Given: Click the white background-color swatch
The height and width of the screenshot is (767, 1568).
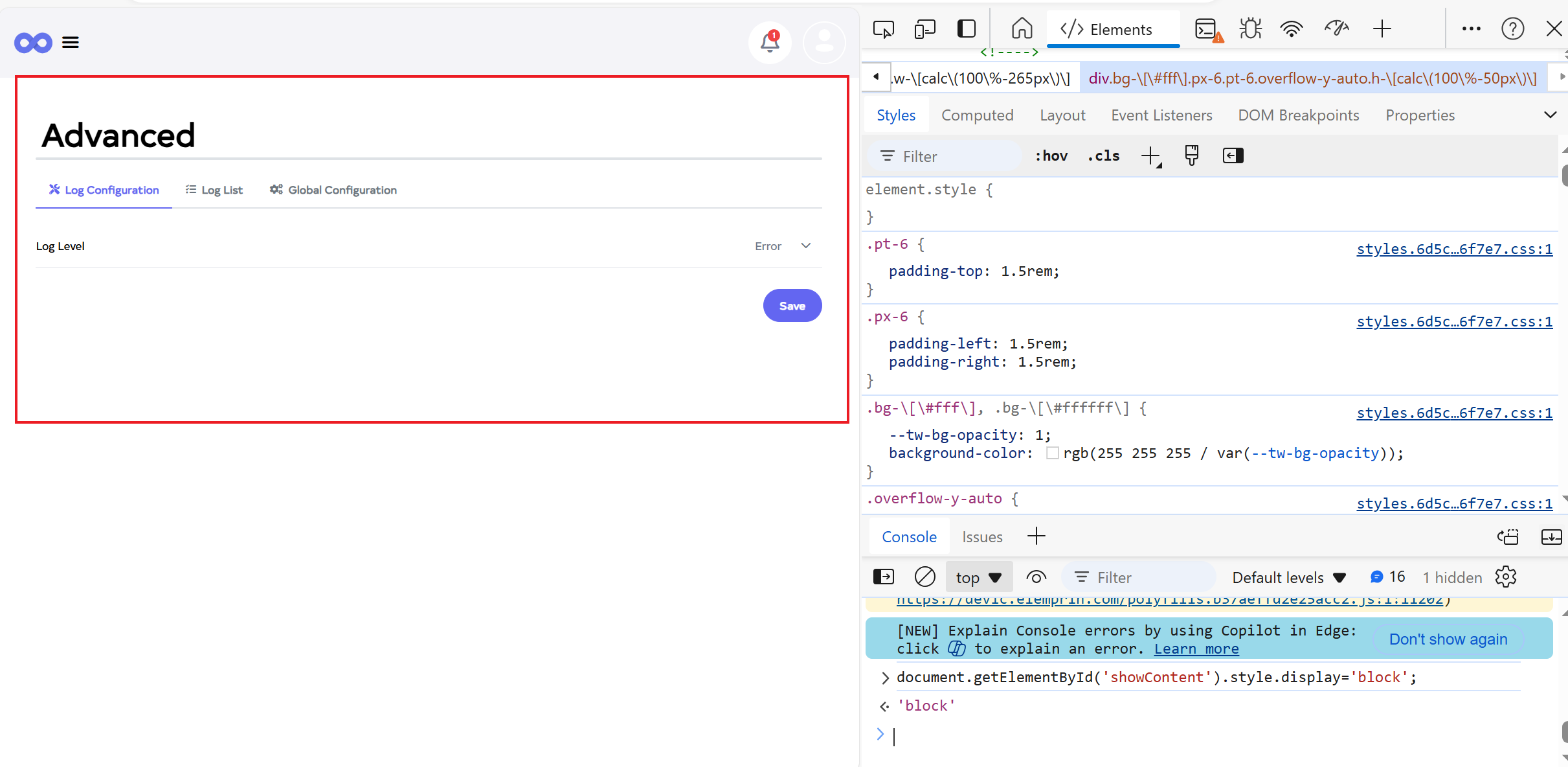Looking at the screenshot, I should tap(1052, 453).
